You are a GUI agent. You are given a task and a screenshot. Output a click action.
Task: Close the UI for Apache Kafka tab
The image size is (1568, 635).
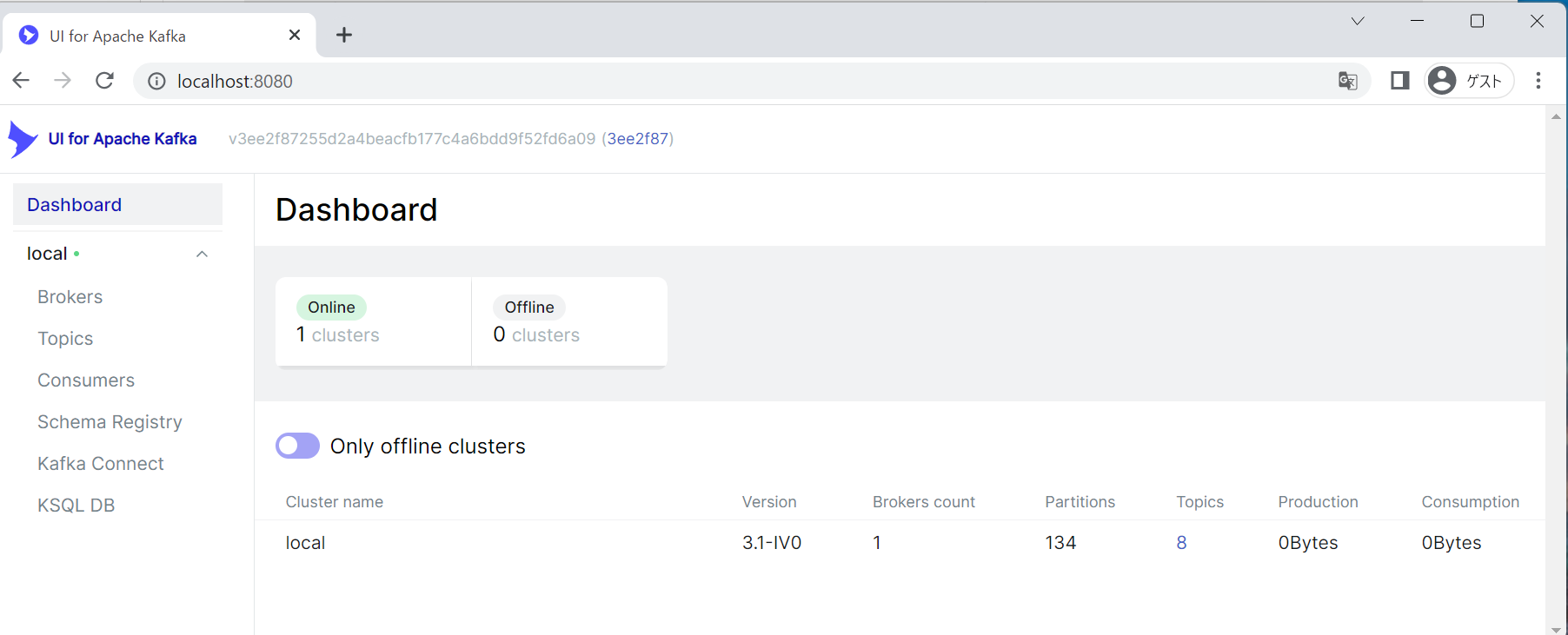tap(295, 35)
